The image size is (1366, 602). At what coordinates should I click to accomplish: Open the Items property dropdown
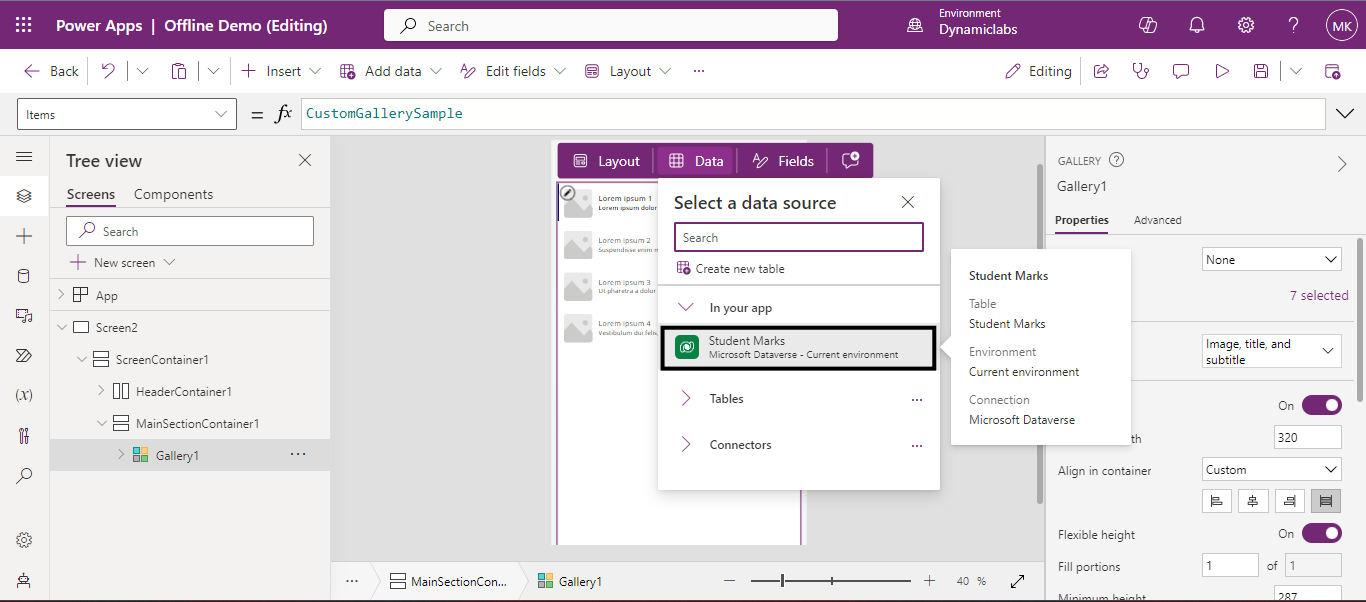[x=126, y=114]
